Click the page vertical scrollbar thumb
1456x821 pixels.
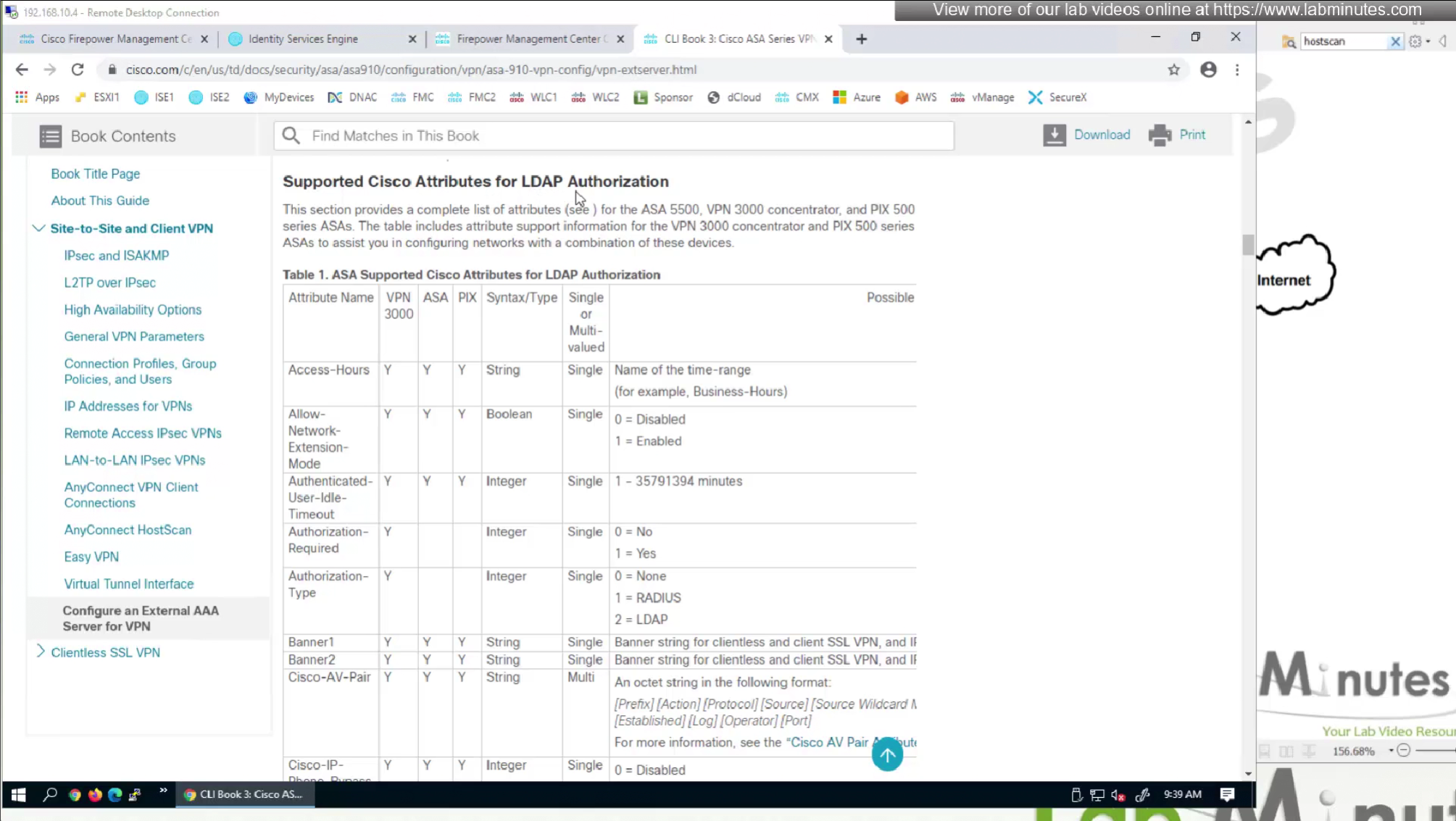pyautogui.click(x=1247, y=245)
